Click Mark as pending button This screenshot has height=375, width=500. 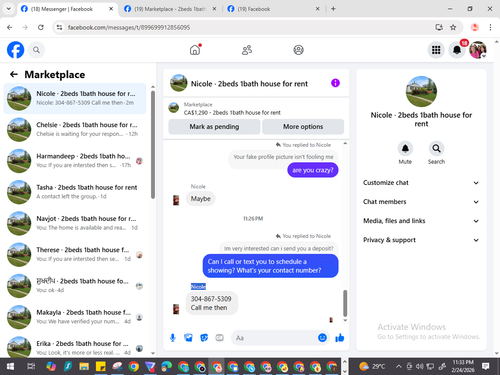[214, 127]
